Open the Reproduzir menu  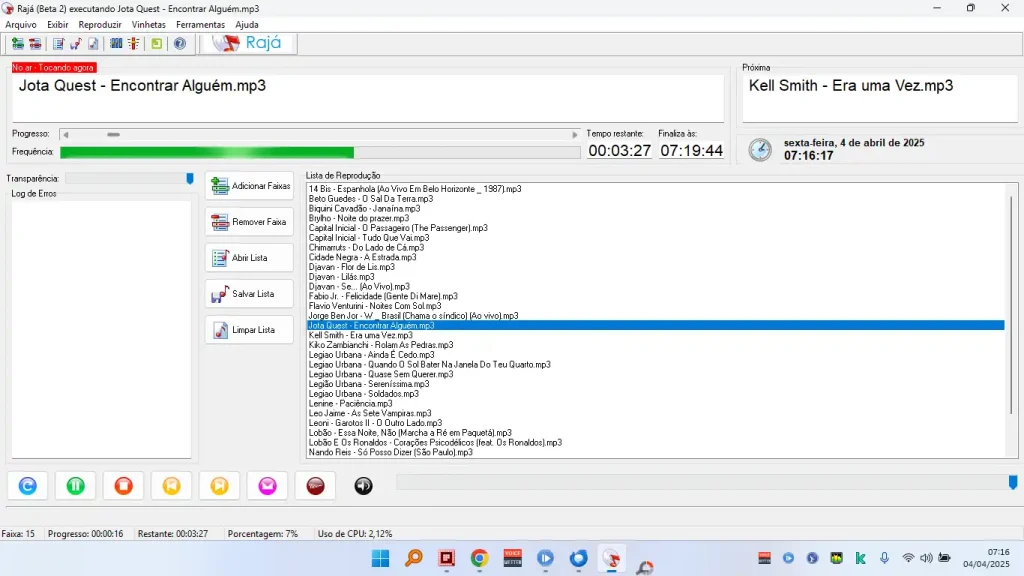100,24
